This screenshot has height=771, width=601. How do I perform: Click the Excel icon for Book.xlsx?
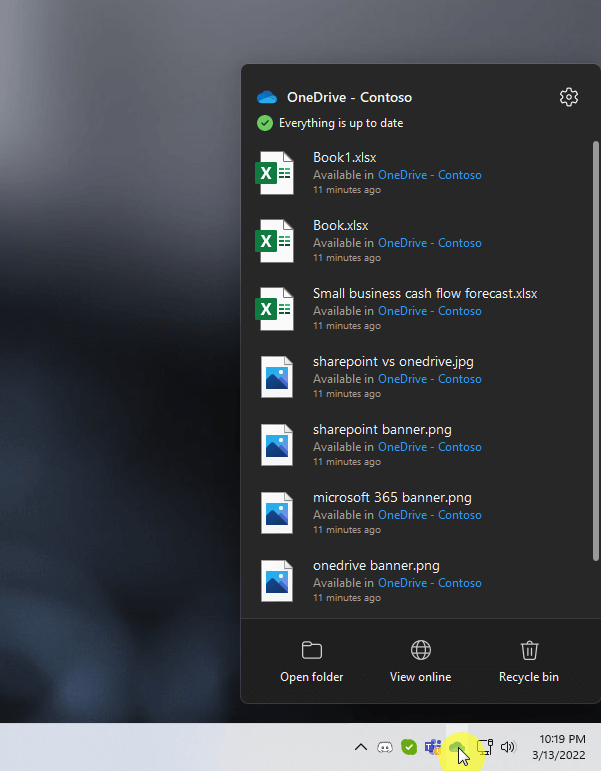[274, 241]
